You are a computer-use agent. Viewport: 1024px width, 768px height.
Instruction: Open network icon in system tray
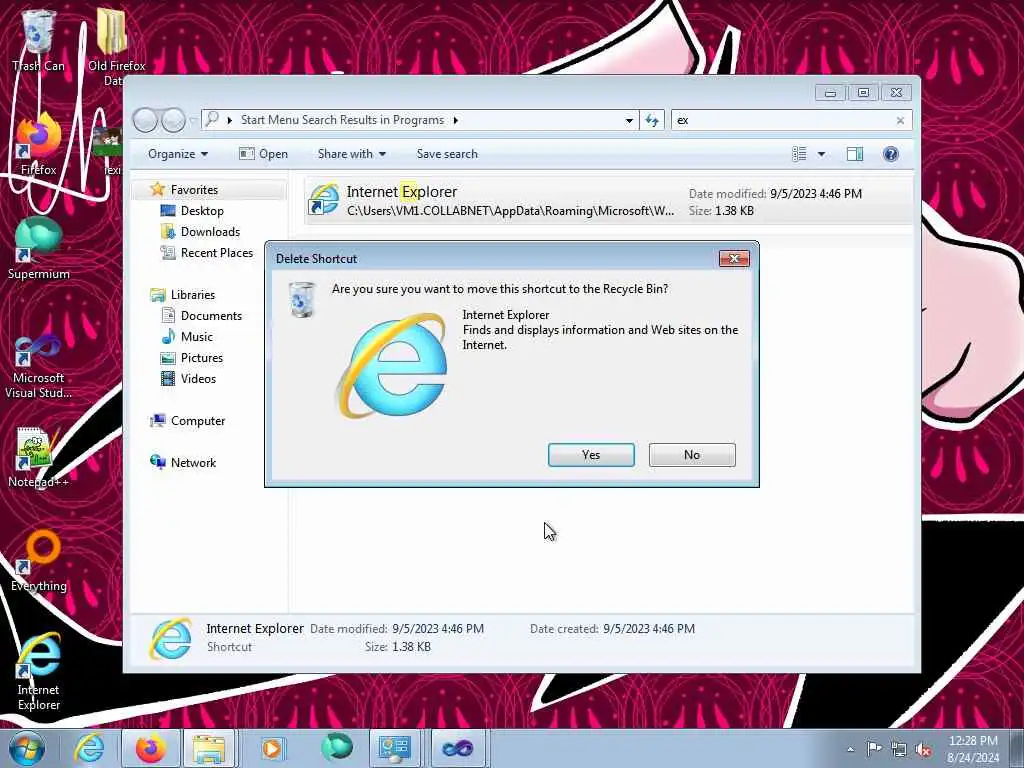tap(899, 750)
